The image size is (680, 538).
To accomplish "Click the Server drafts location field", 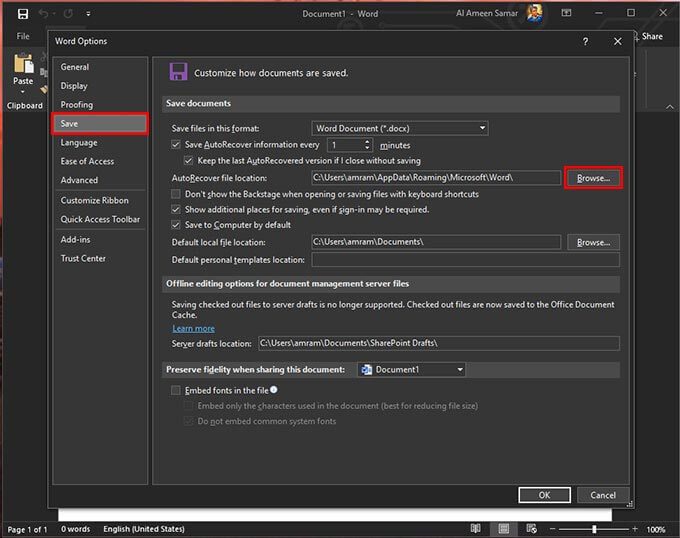I will click(439, 343).
